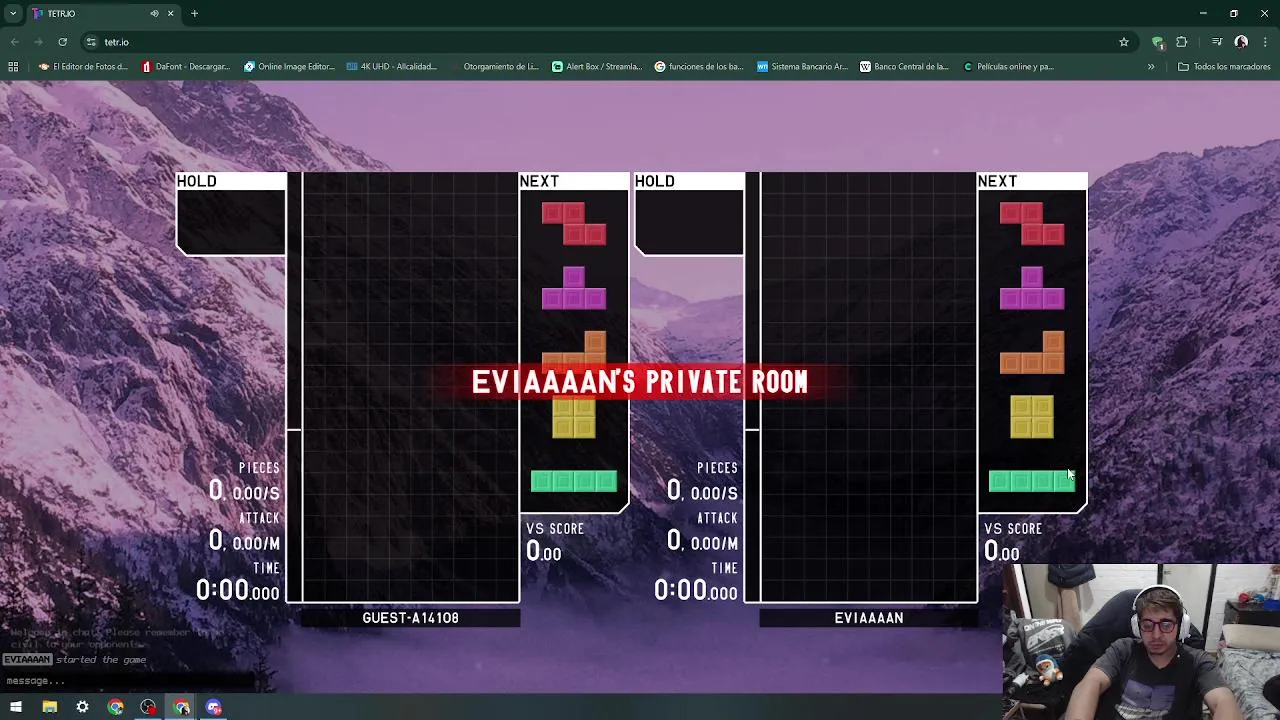Open funciones de los ba... bookmark

pos(699,67)
